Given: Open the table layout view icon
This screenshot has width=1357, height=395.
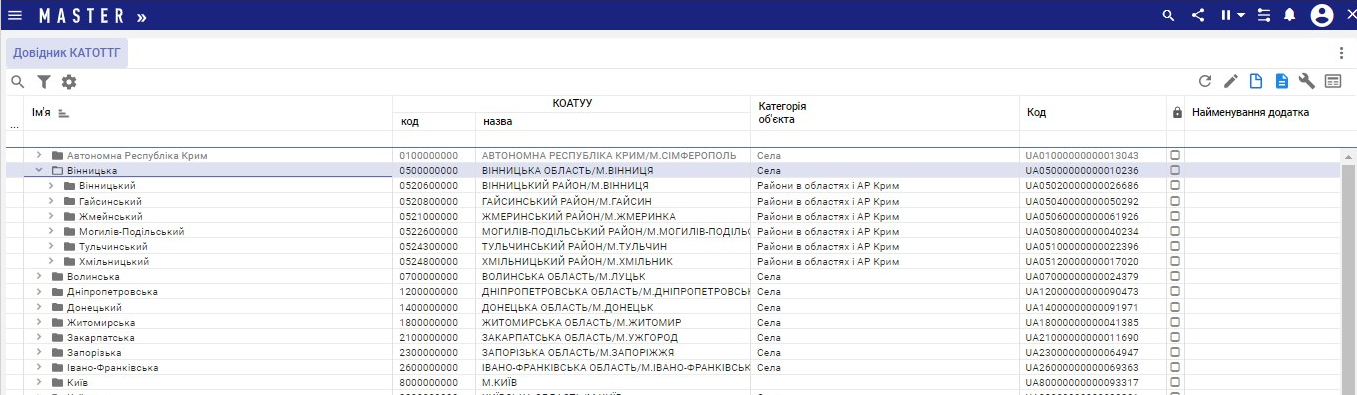Looking at the screenshot, I should coord(1333,82).
